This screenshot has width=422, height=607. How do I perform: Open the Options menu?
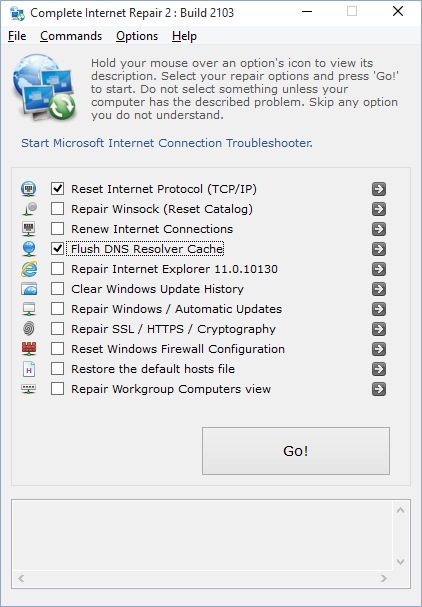[137, 36]
